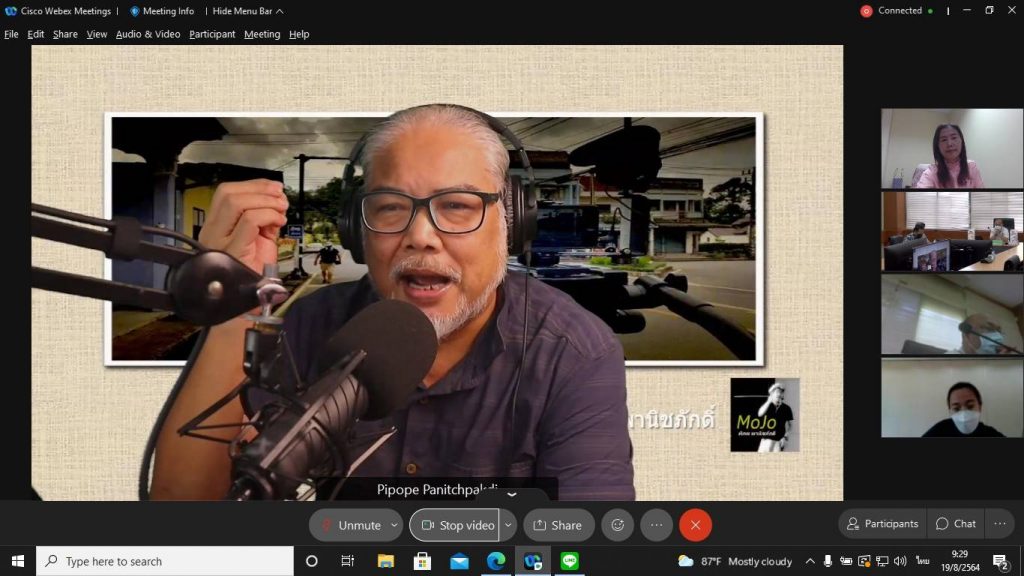The height and width of the screenshot is (576, 1024).
Task: Open more options ellipsis in meeting controls
Action: [657, 525]
